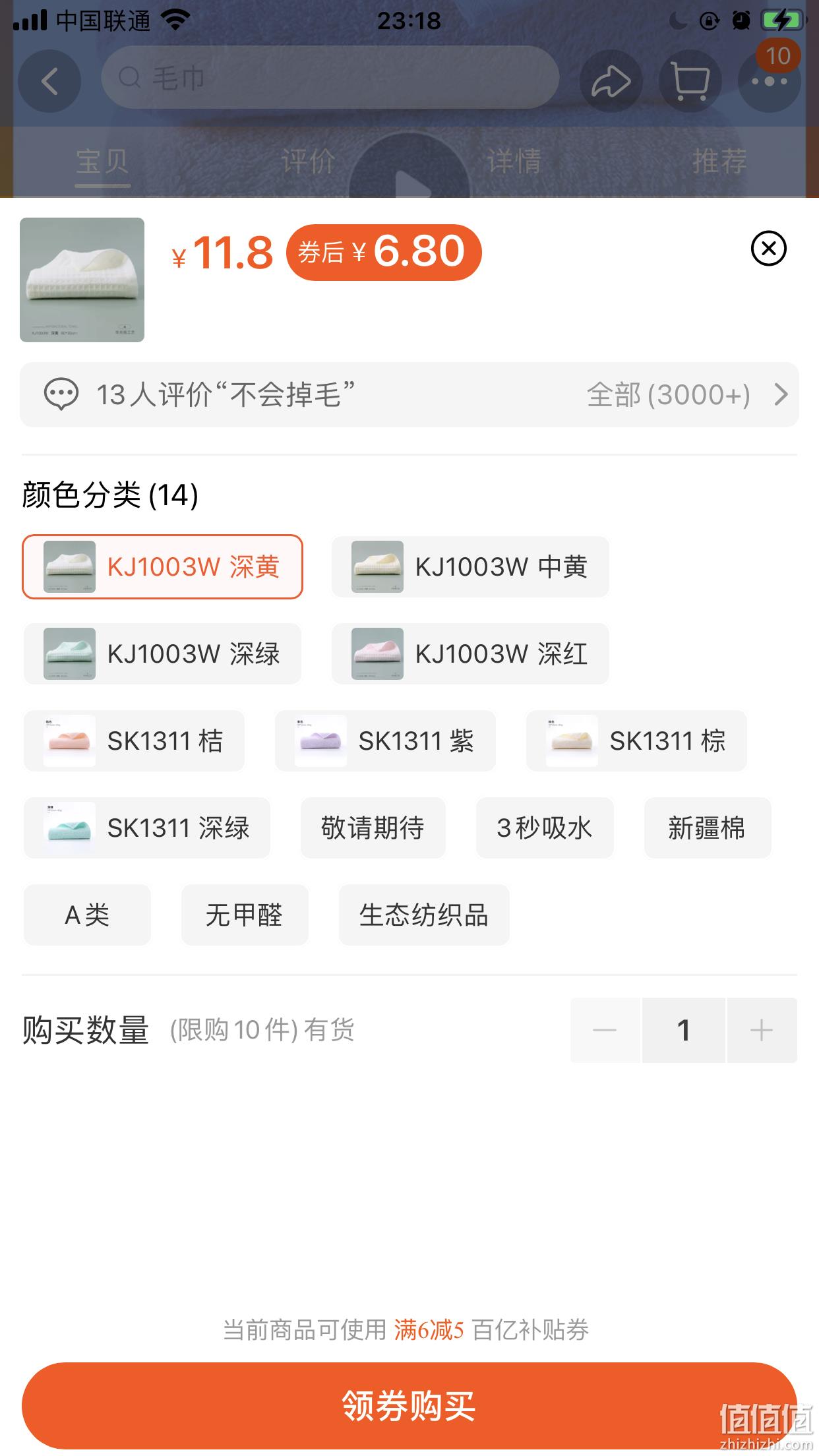Open the share arrow icon
Screen dimensions: 819x1456
611,81
